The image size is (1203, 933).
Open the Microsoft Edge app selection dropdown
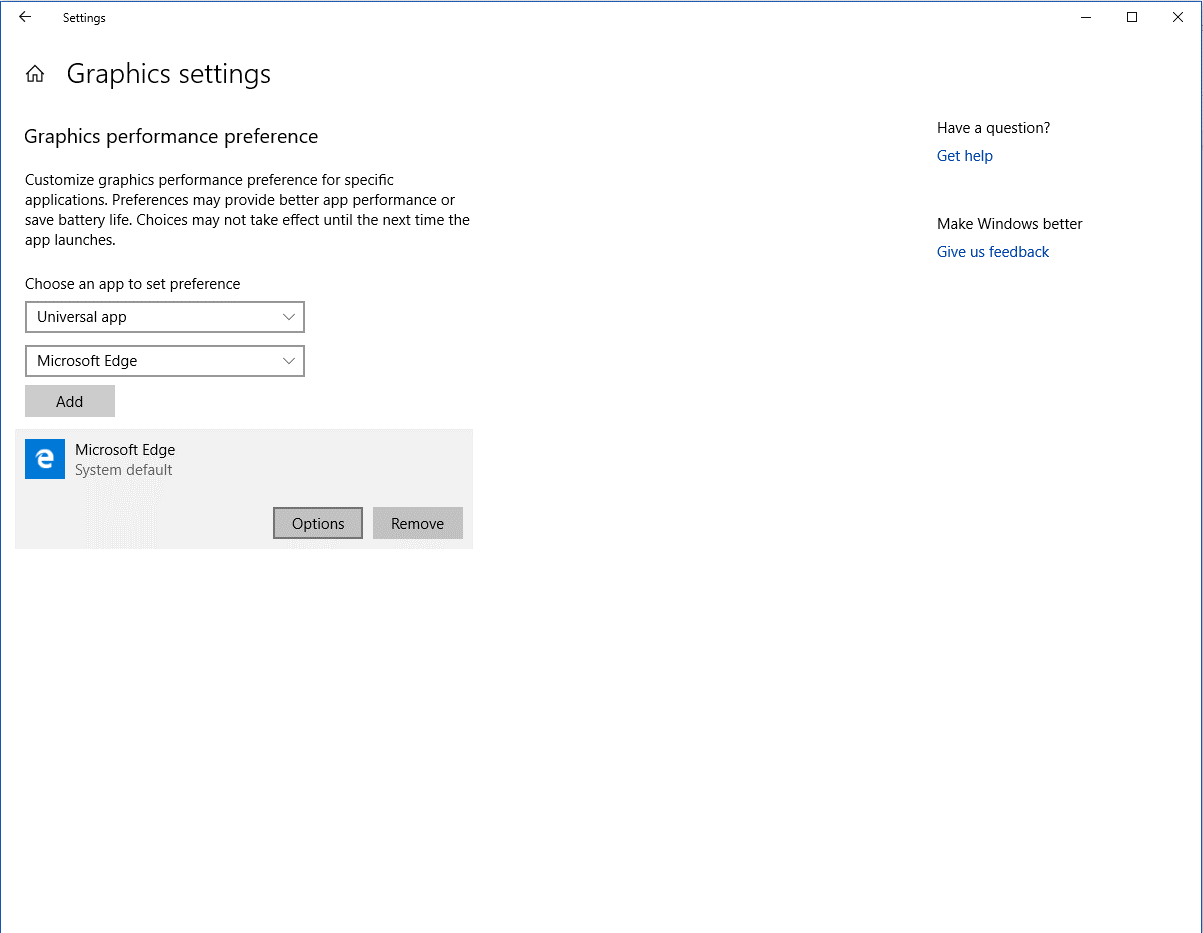165,361
